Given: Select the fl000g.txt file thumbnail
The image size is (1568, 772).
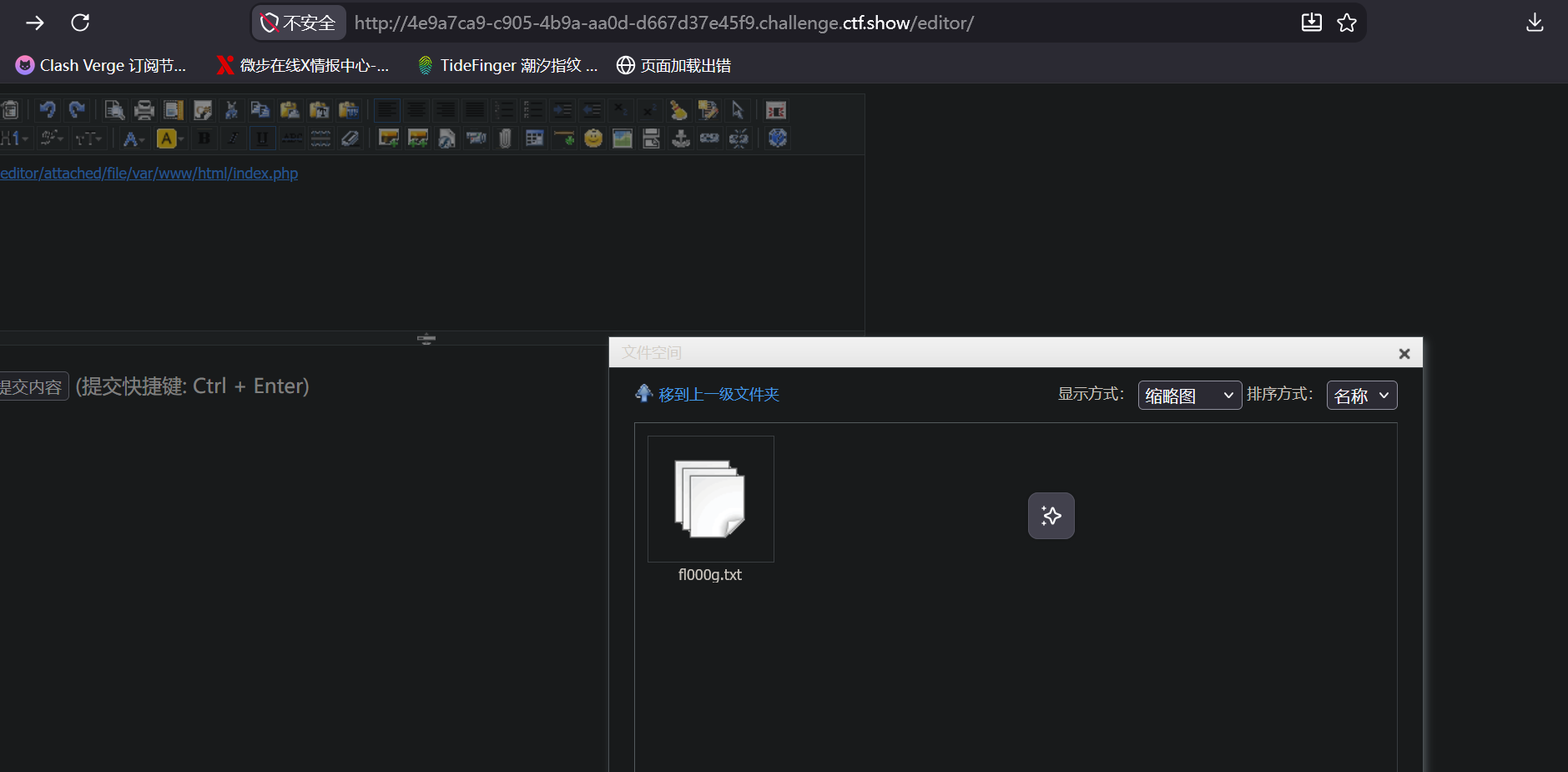Looking at the screenshot, I should (x=711, y=499).
